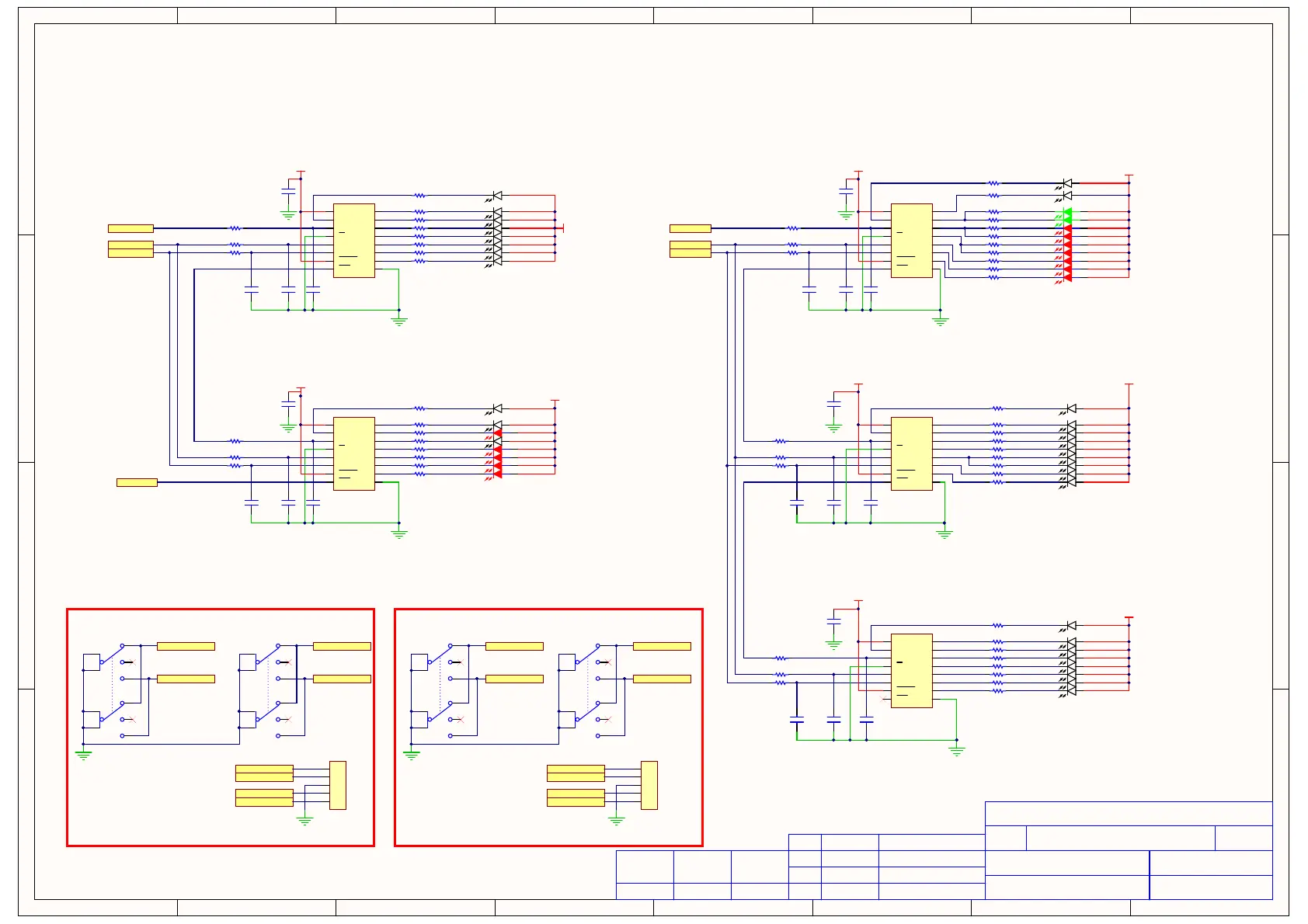
Task: Select the yellow IC block of the top-left circuit
Action: [x=354, y=241]
